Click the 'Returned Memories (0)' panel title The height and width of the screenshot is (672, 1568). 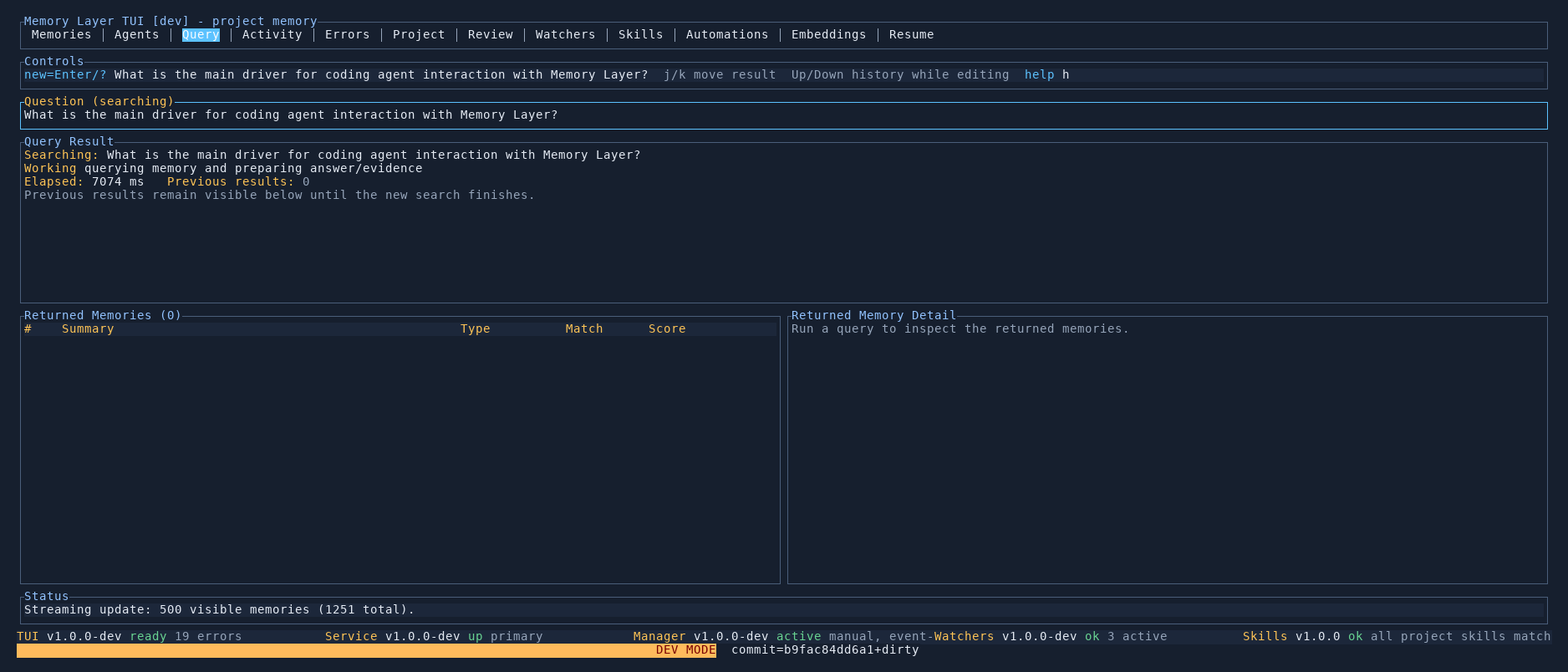[103, 315]
